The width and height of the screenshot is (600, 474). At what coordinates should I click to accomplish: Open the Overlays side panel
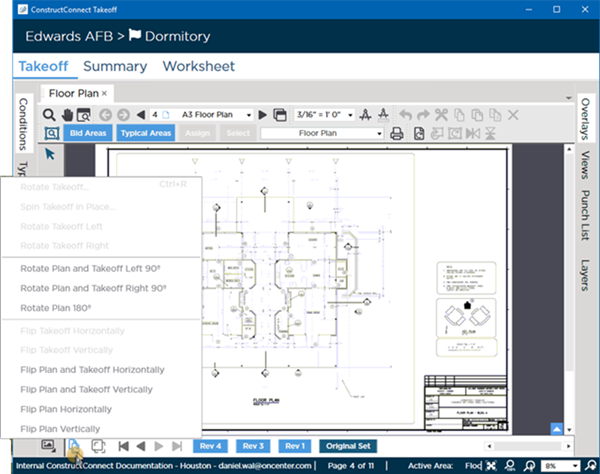tap(585, 121)
